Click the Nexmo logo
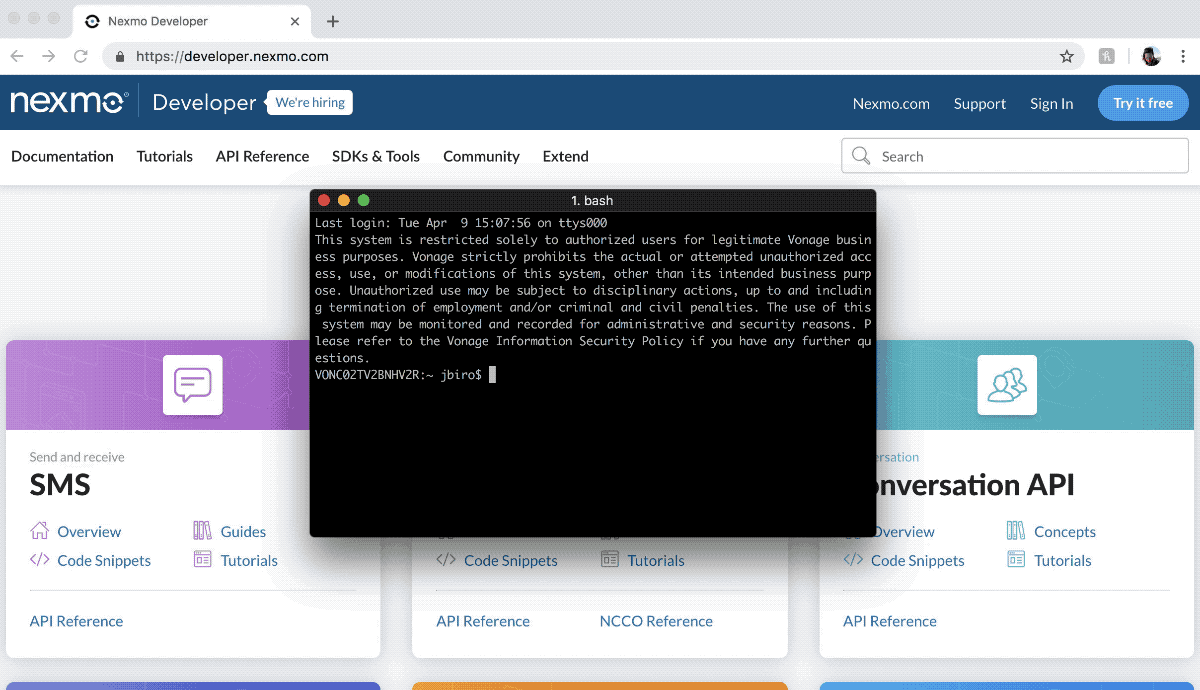The image size is (1200, 690). (x=69, y=102)
